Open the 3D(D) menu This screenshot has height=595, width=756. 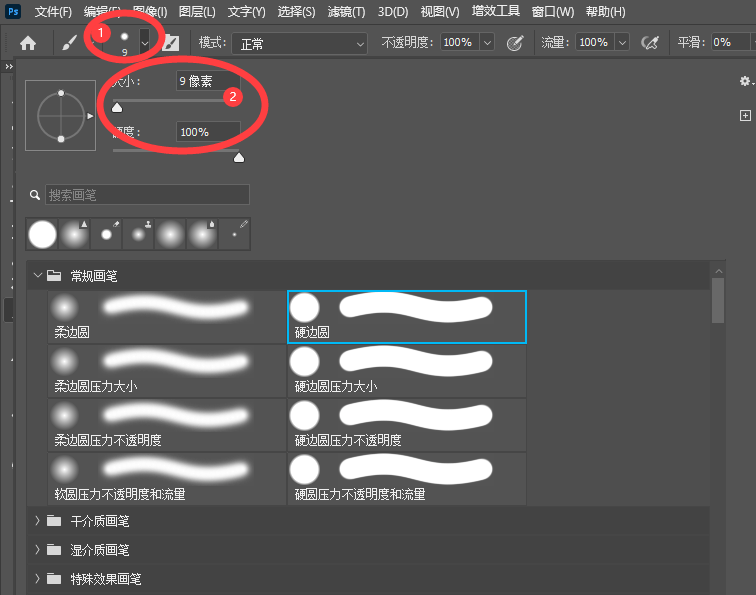coord(392,12)
